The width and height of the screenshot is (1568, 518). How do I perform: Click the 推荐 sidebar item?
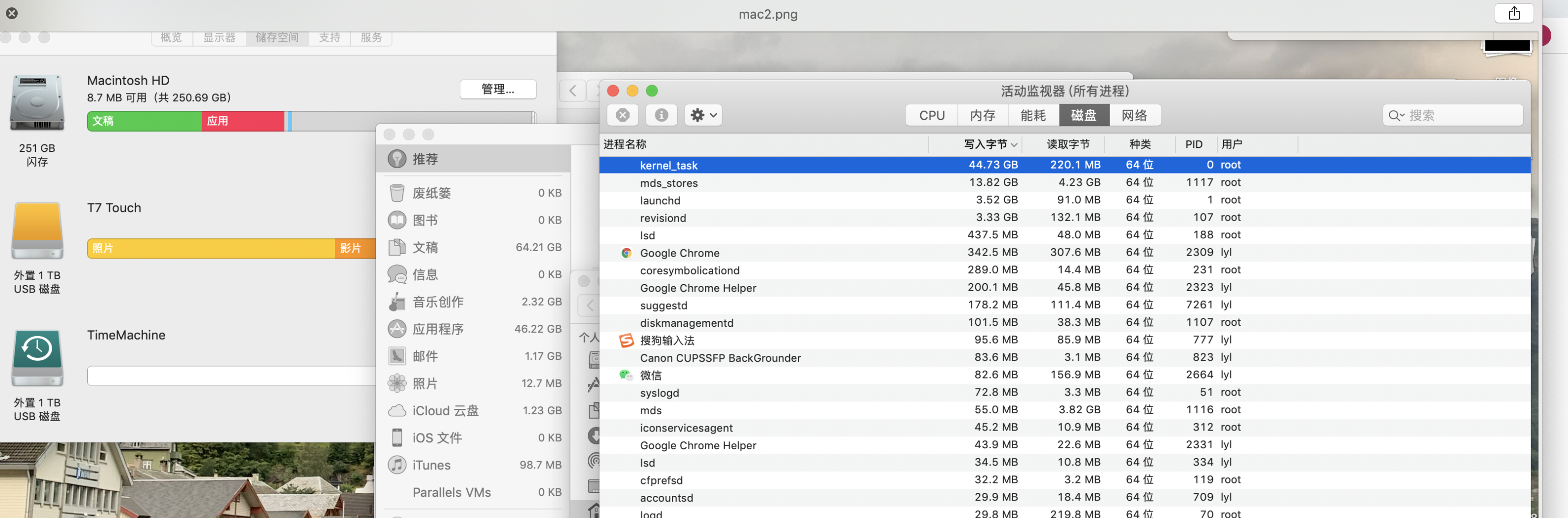pyautogui.click(x=425, y=159)
